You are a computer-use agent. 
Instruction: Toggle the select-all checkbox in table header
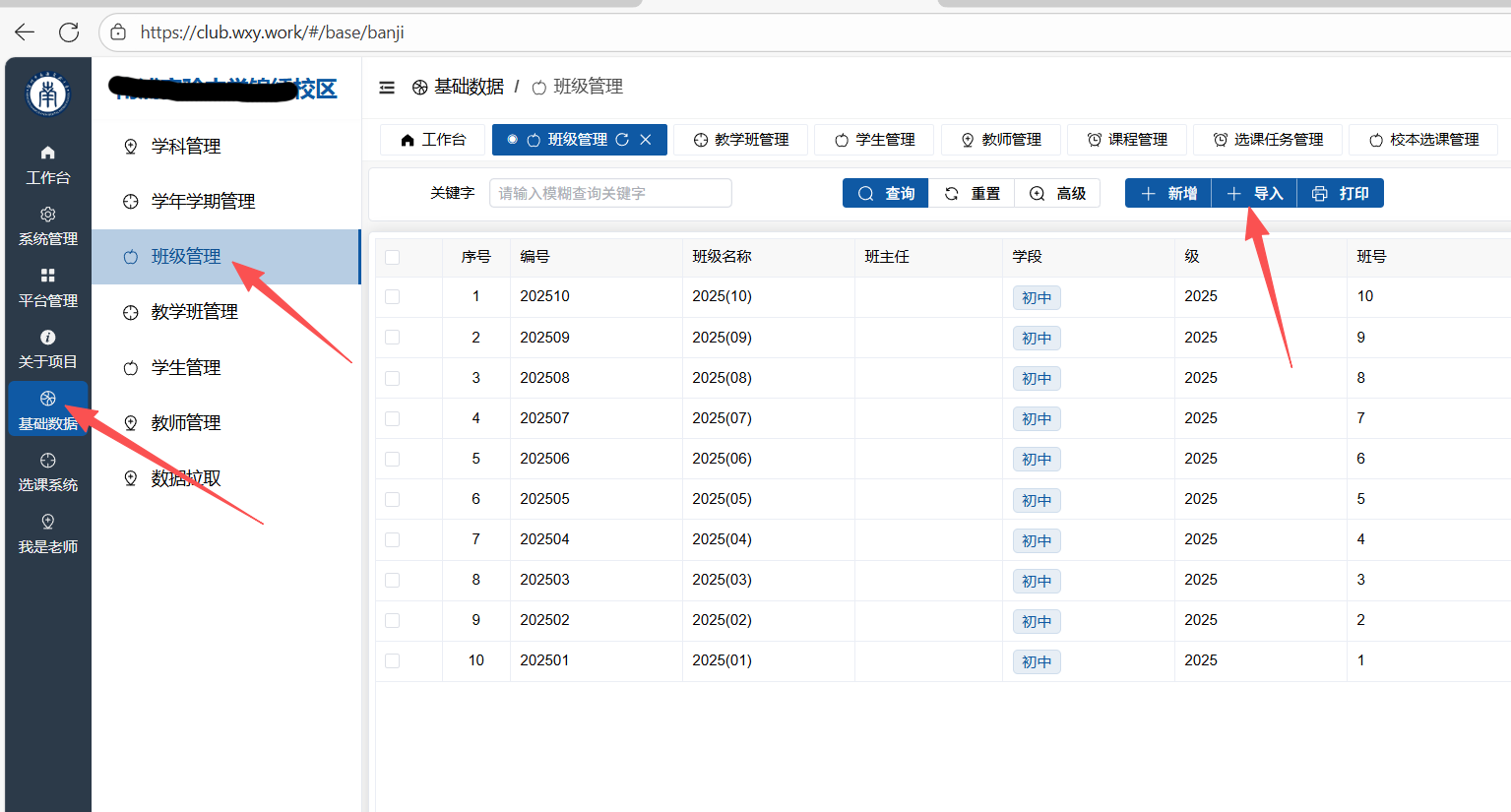[393, 257]
